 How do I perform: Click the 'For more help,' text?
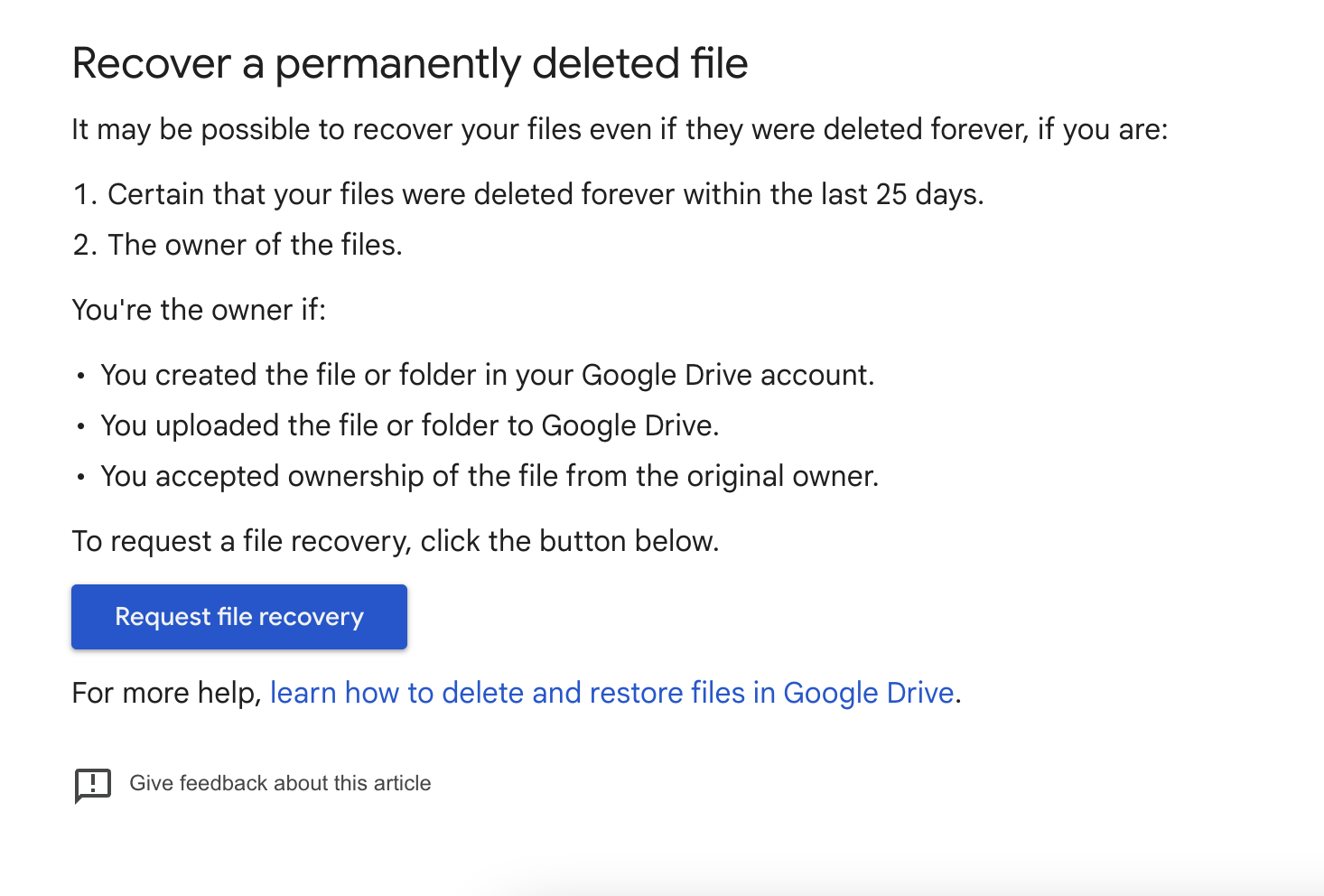(166, 693)
